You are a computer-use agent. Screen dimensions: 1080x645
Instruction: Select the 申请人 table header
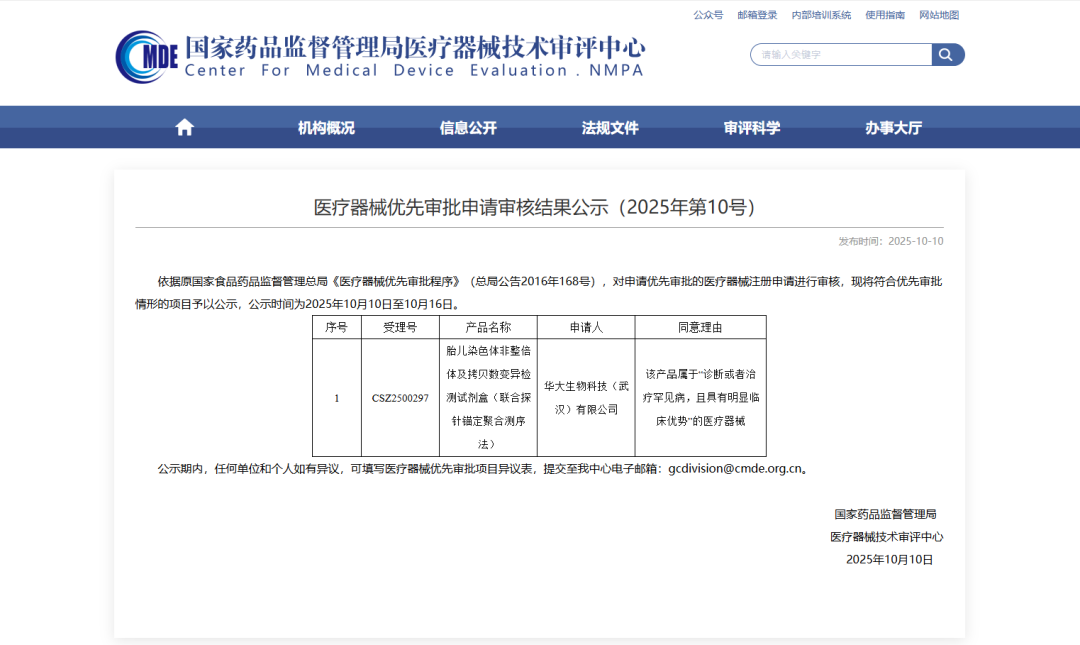tap(586, 327)
